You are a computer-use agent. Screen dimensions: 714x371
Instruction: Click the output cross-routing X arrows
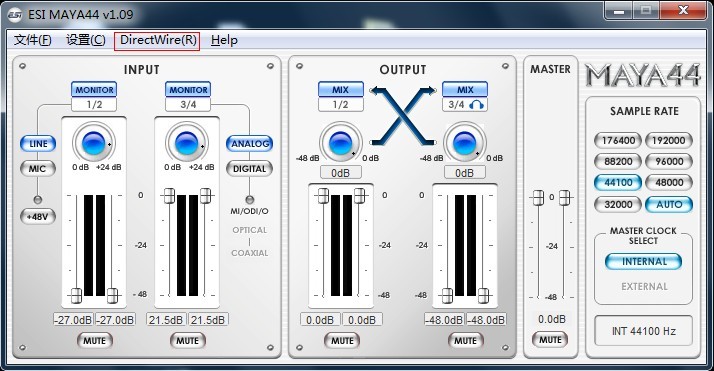coord(403,116)
